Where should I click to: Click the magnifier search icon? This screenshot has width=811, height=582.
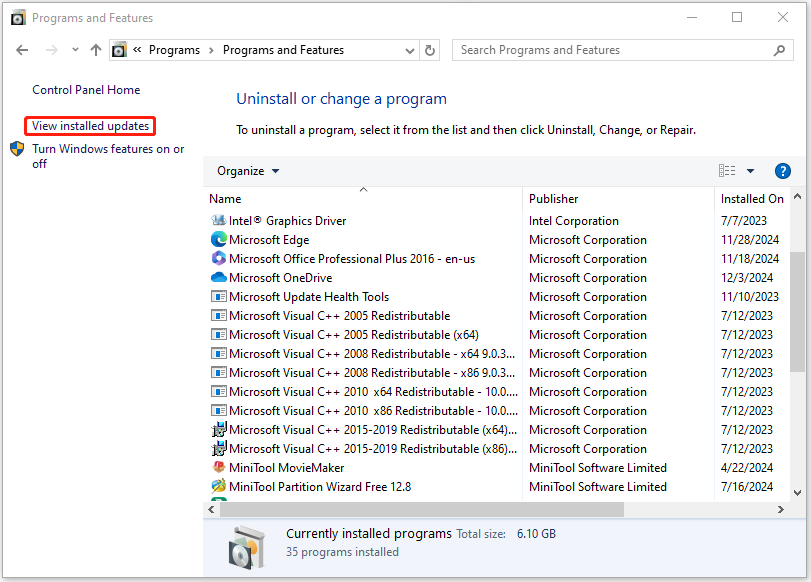click(x=779, y=50)
